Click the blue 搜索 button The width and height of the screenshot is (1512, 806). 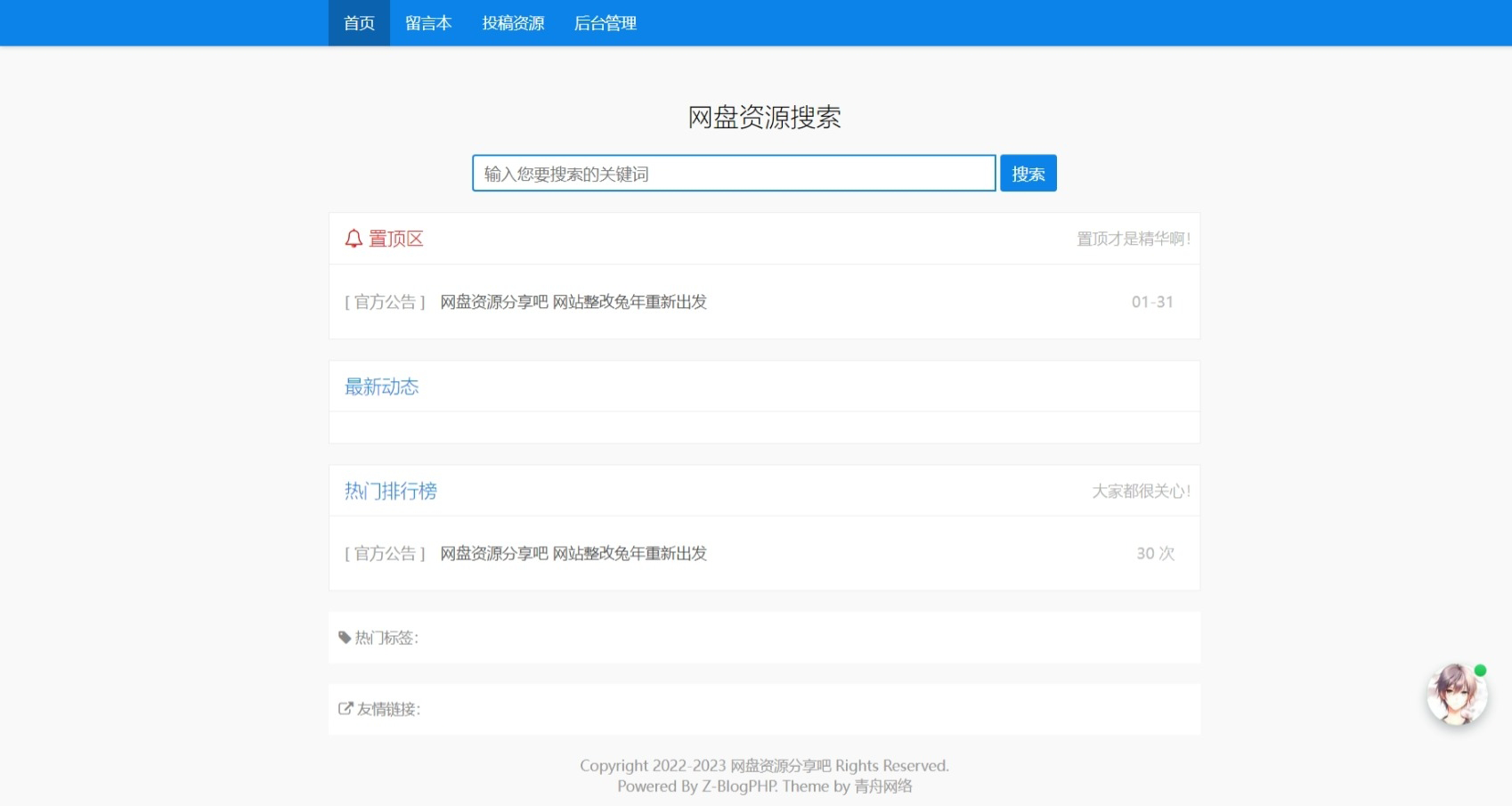1028,173
